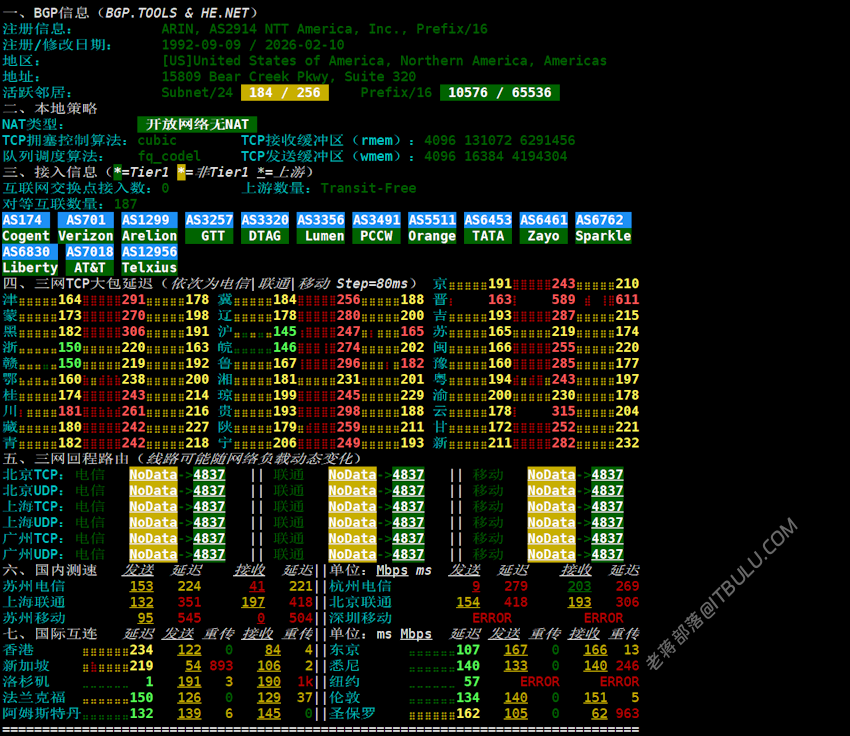Click the 开放网络无NAT label
The width and height of the screenshot is (850, 736).
197,125
